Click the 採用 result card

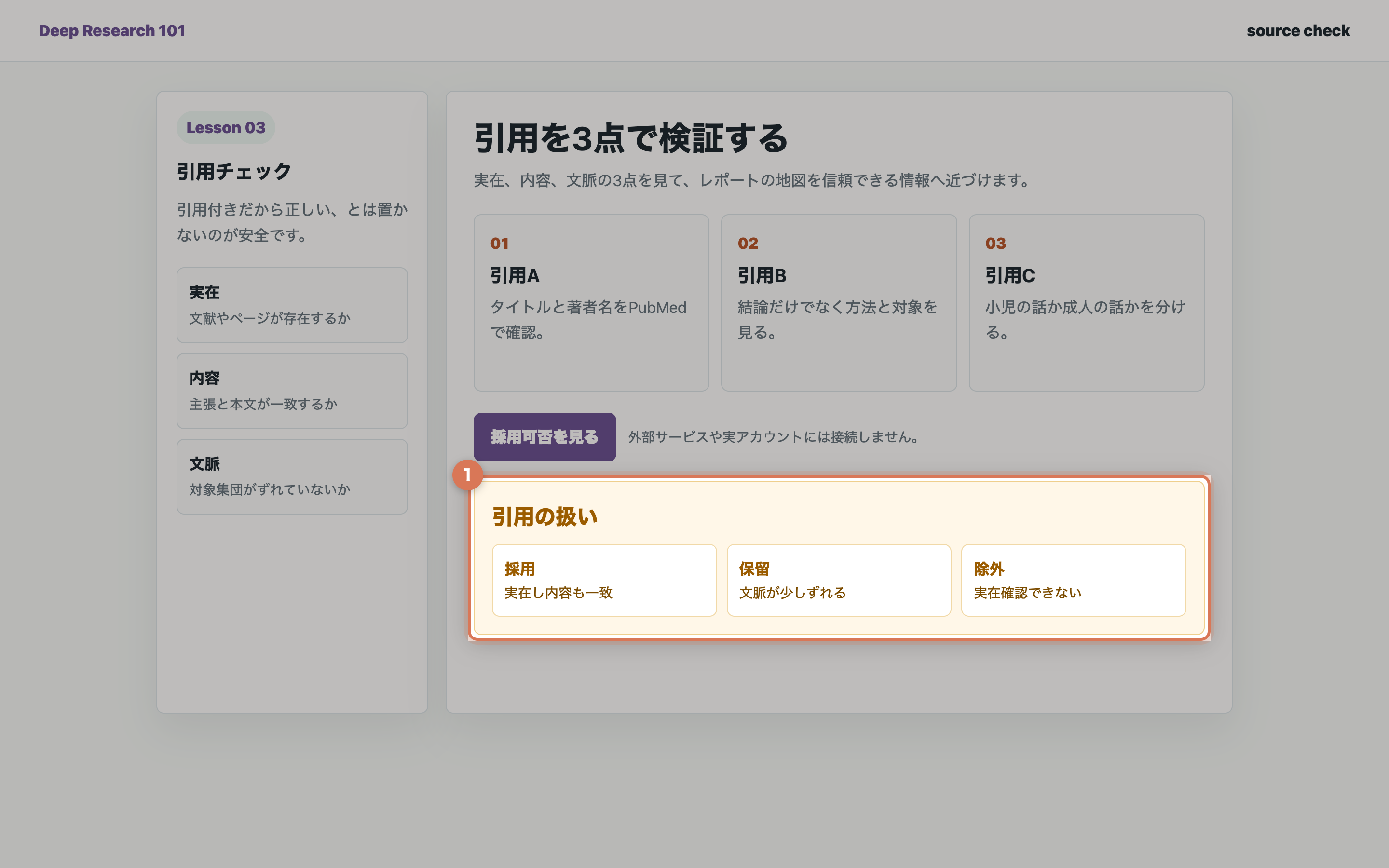(604, 580)
